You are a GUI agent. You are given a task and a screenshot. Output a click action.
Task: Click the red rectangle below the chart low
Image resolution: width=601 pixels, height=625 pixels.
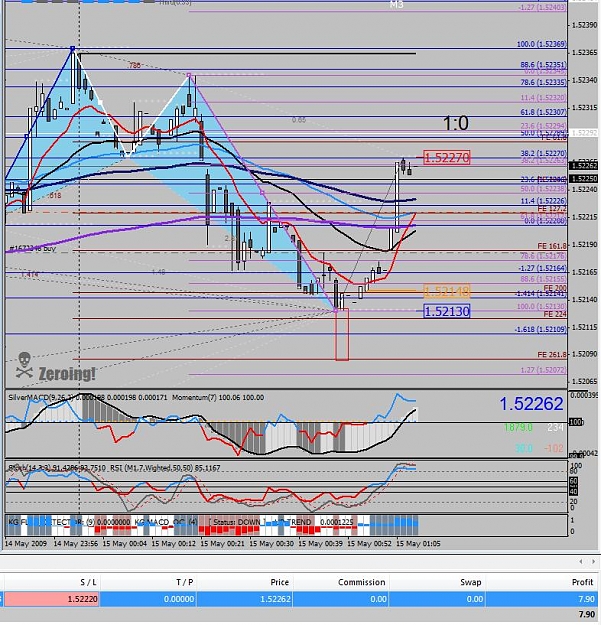point(342,334)
